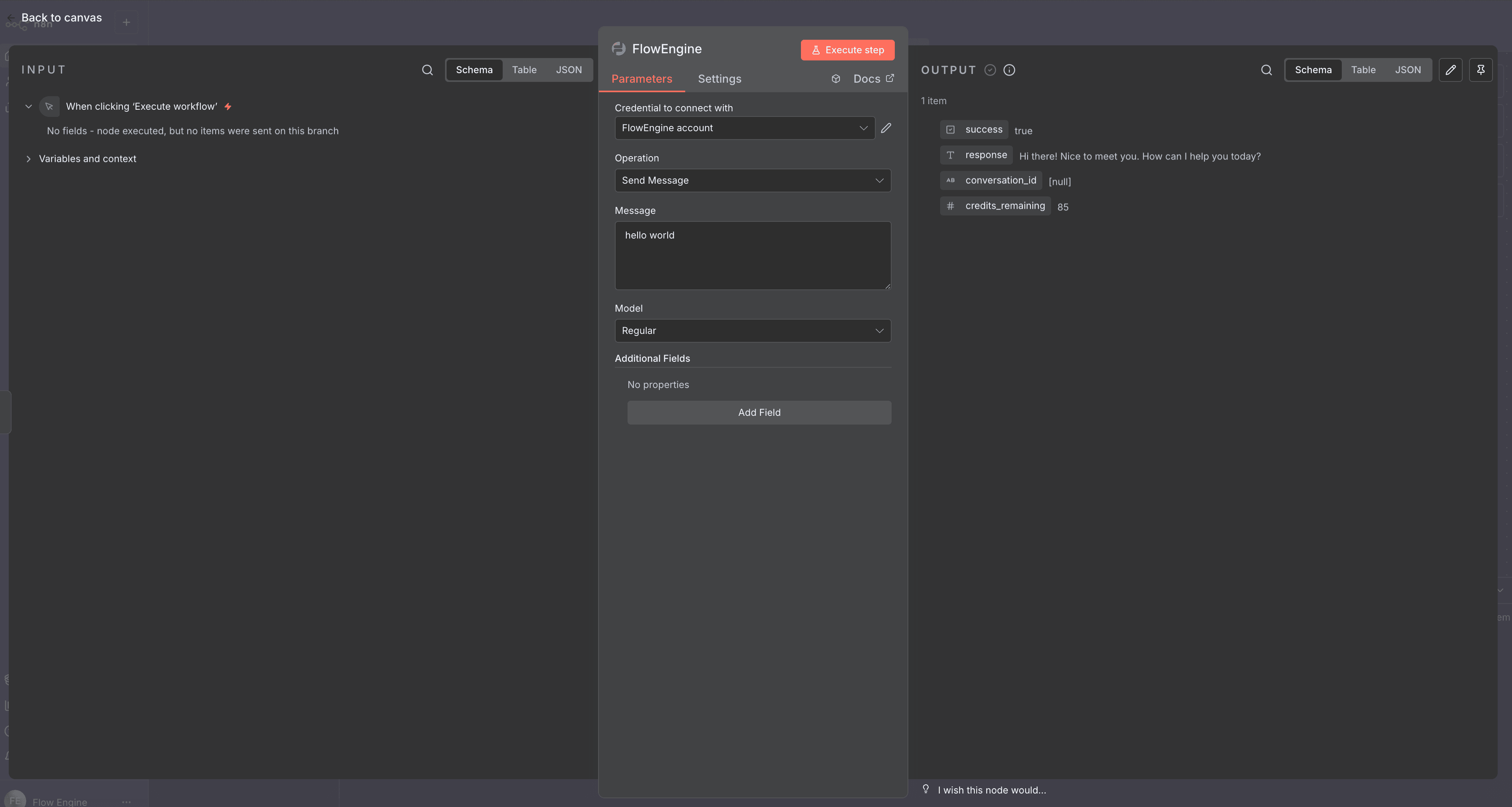The width and height of the screenshot is (1512, 807).
Task: Open the Settings tab
Action: coord(719,79)
